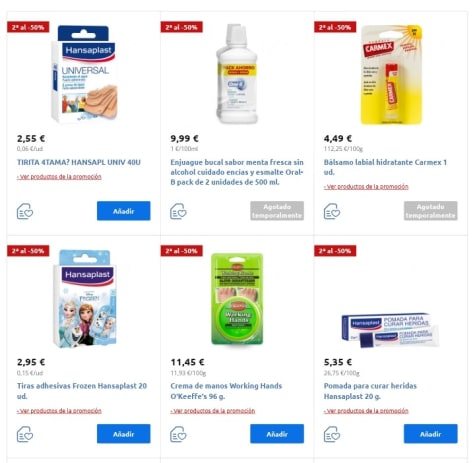Save Hansaplast pomada to wishlist icon

click(332, 434)
